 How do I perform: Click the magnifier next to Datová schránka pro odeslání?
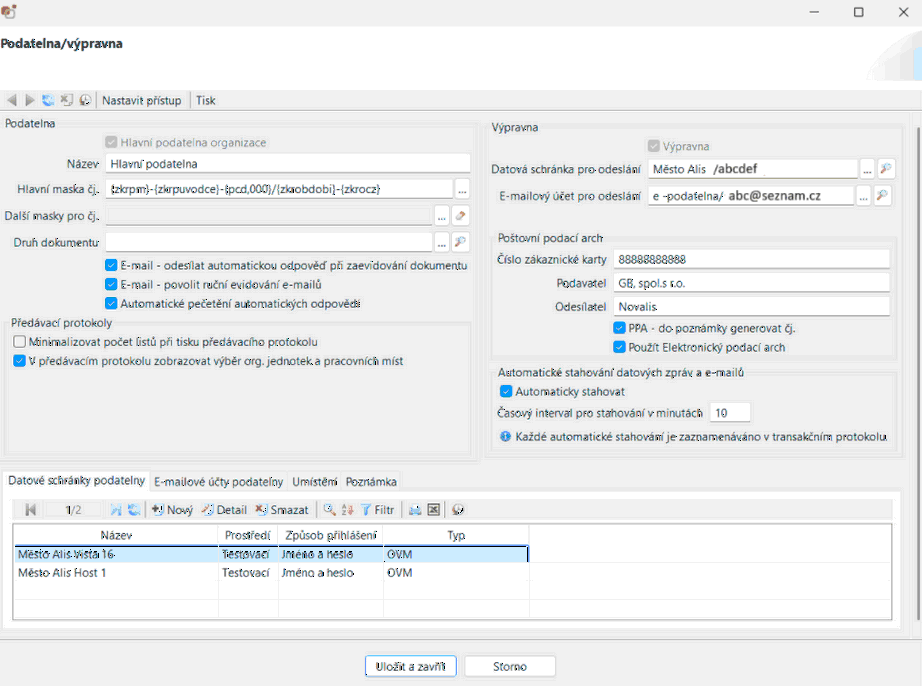[884, 169]
